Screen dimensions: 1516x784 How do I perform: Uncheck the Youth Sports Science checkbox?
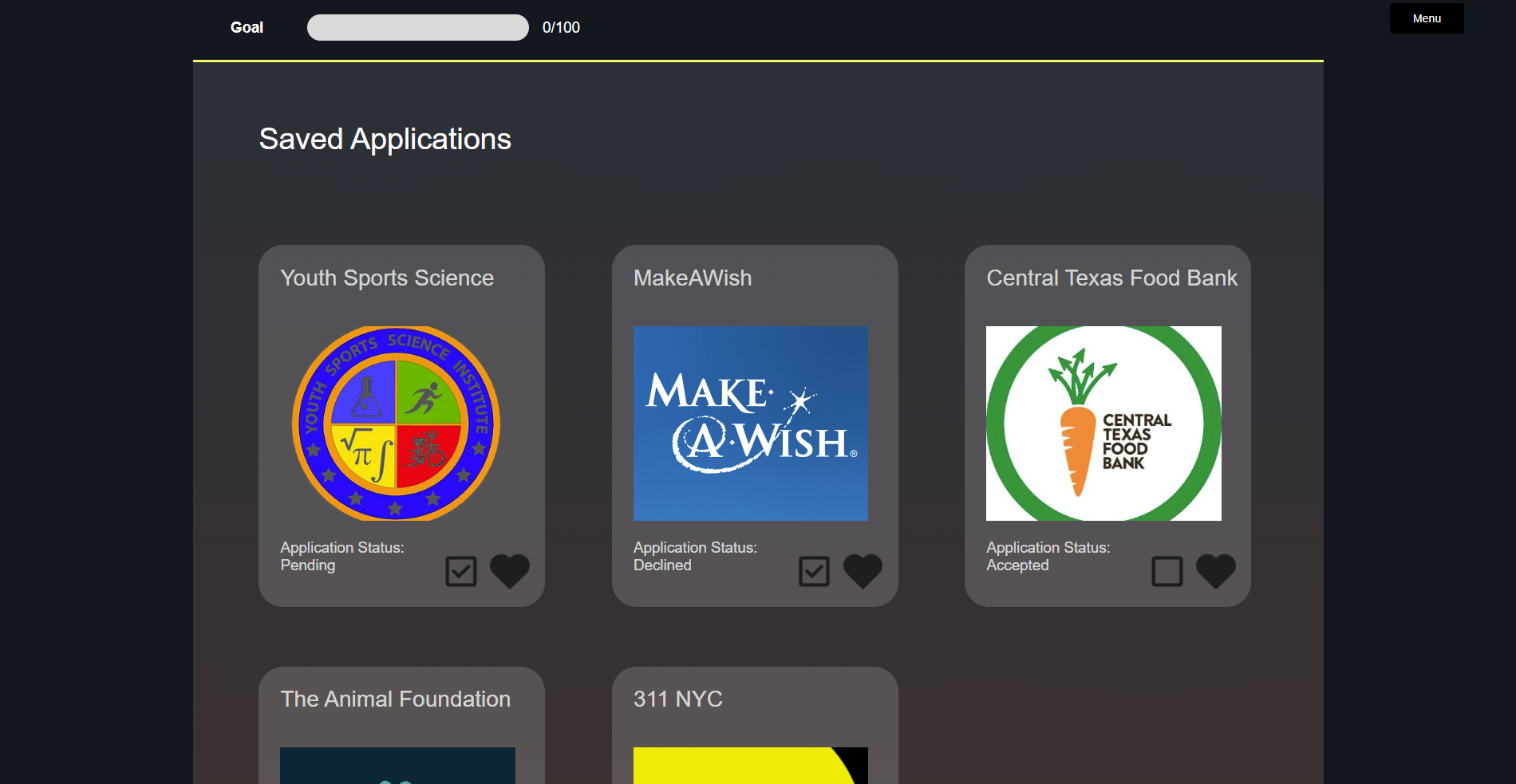point(461,571)
